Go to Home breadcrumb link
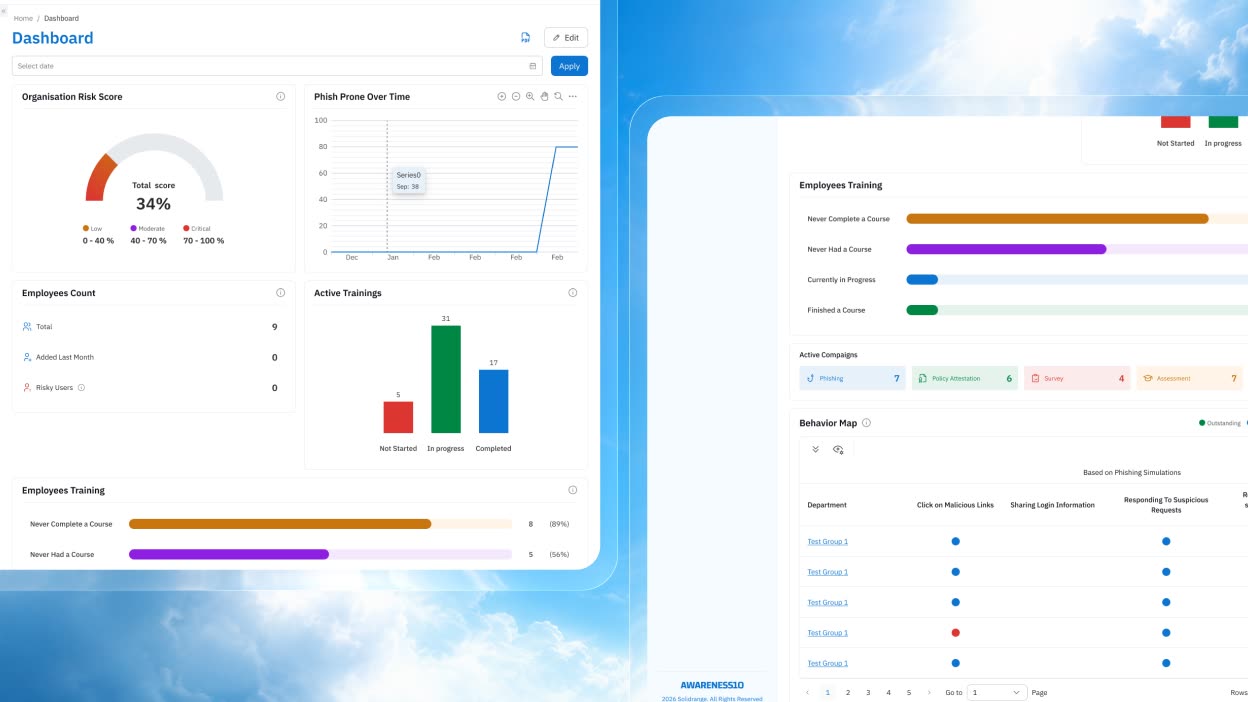 pos(23,18)
